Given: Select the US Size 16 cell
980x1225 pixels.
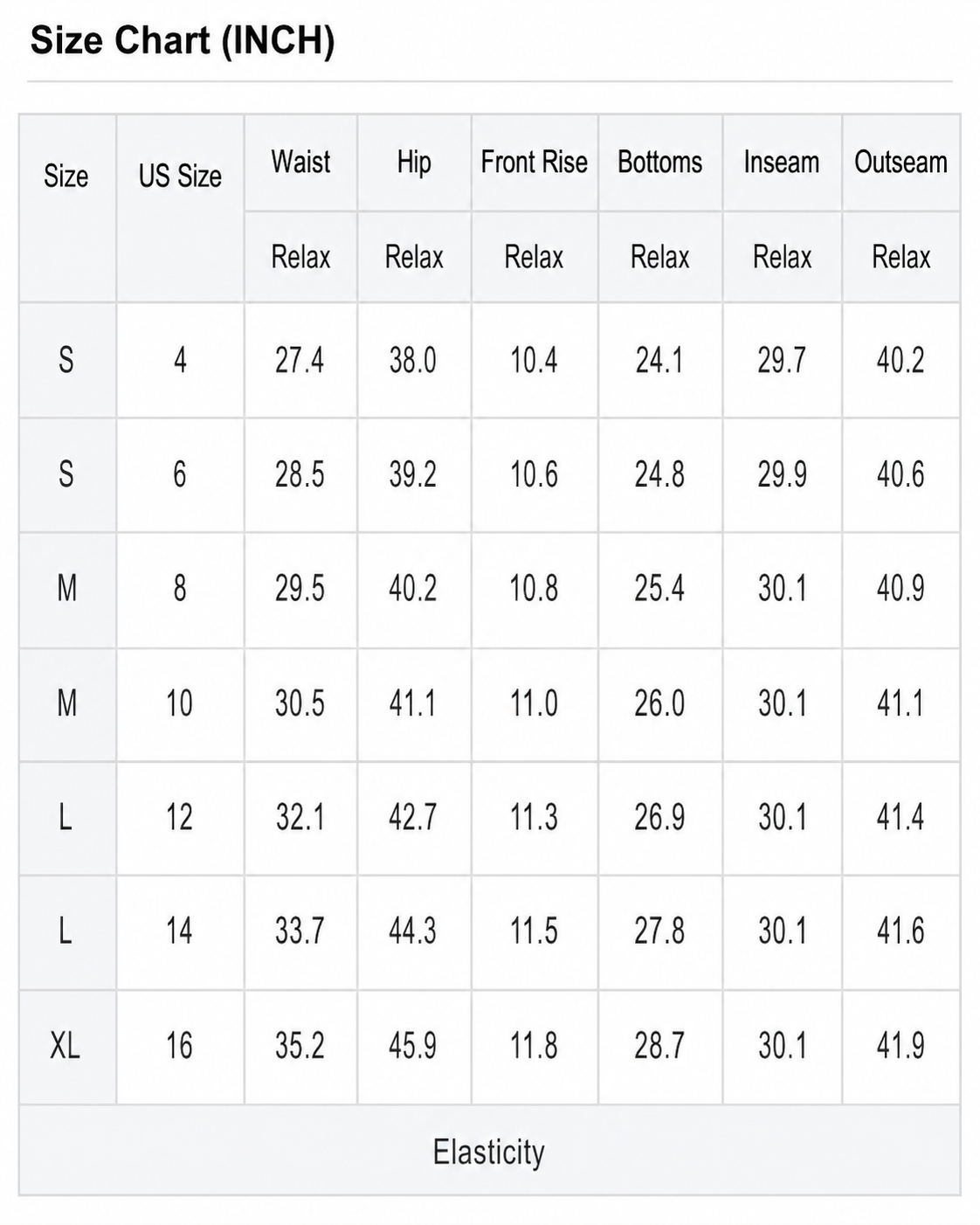Looking at the screenshot, I should click(x=180, y=1046).
